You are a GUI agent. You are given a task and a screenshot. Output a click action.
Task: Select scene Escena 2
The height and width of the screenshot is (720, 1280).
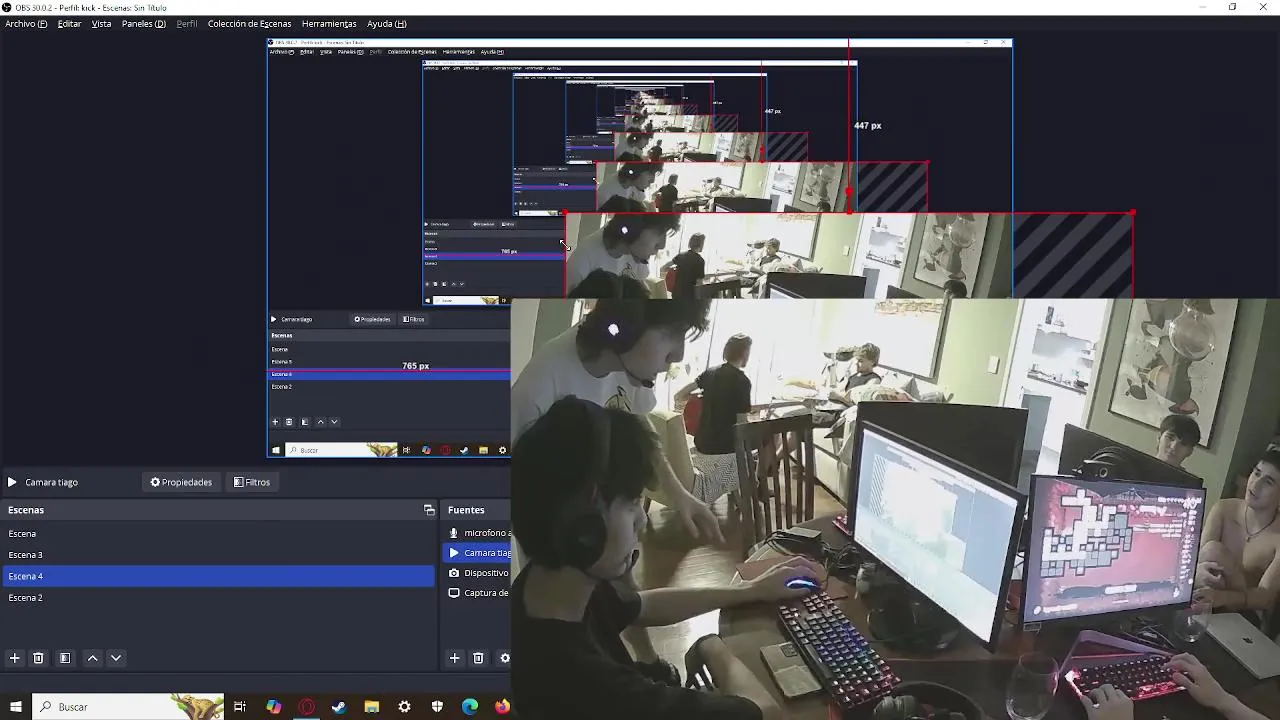click(218, 598)
